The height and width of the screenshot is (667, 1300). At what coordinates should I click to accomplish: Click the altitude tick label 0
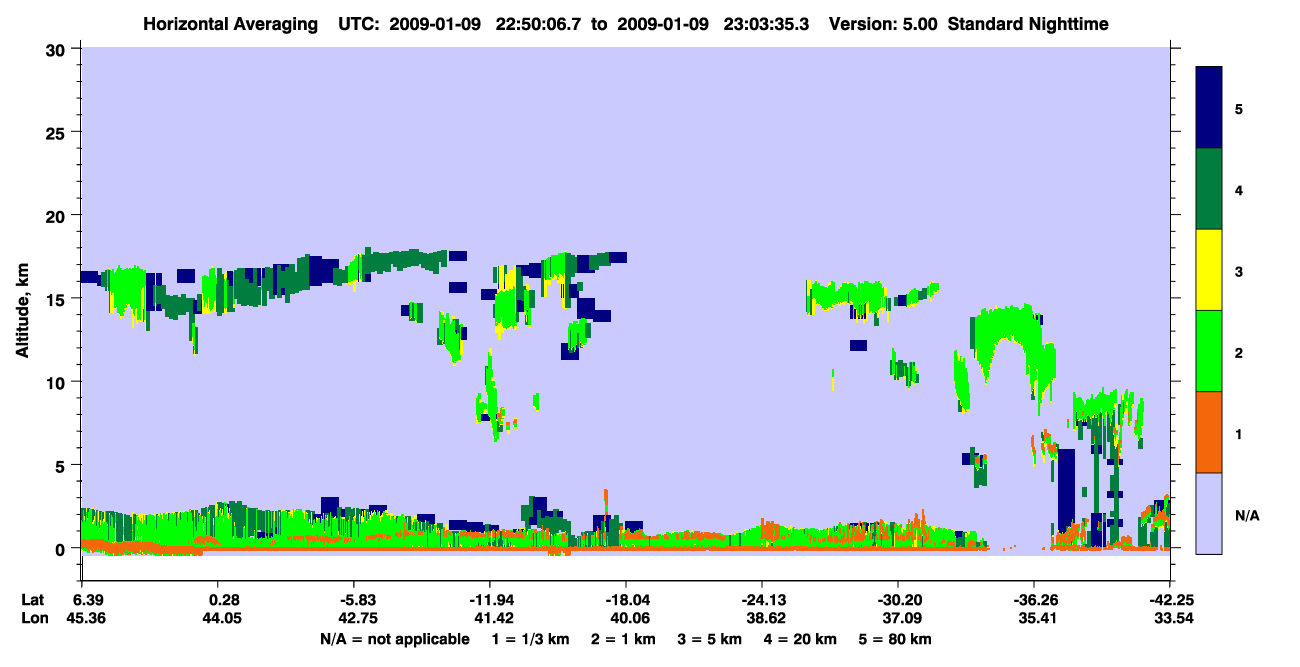coord(62,549)
